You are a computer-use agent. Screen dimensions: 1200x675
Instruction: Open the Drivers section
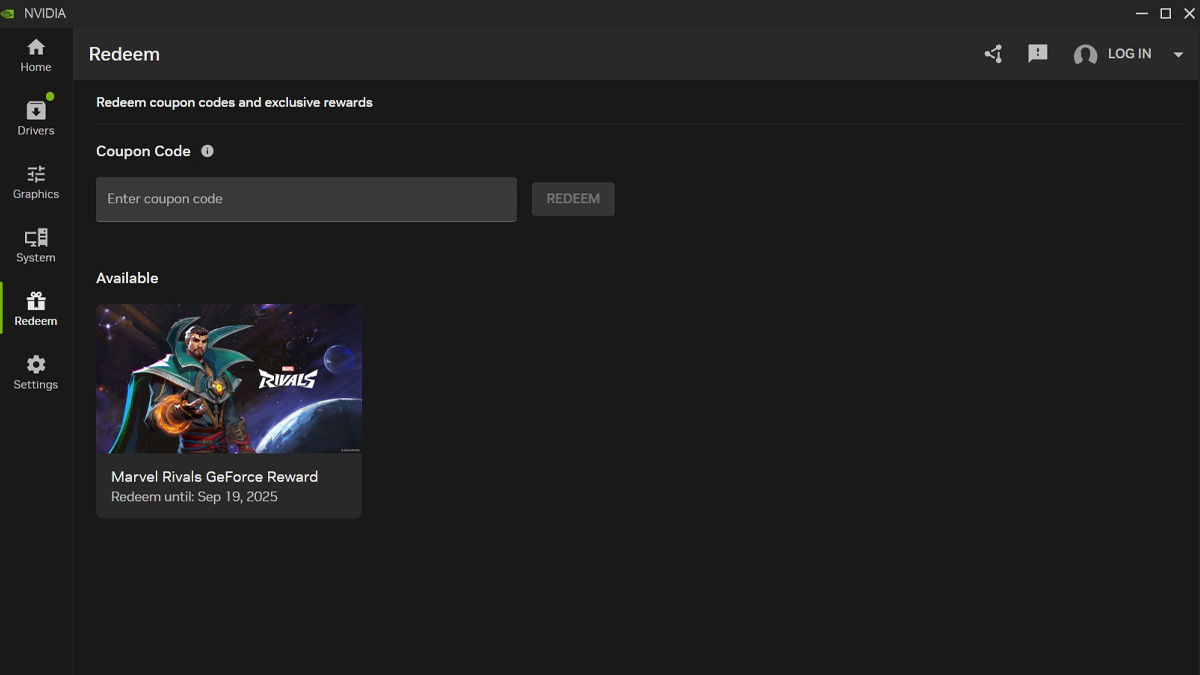36,118
